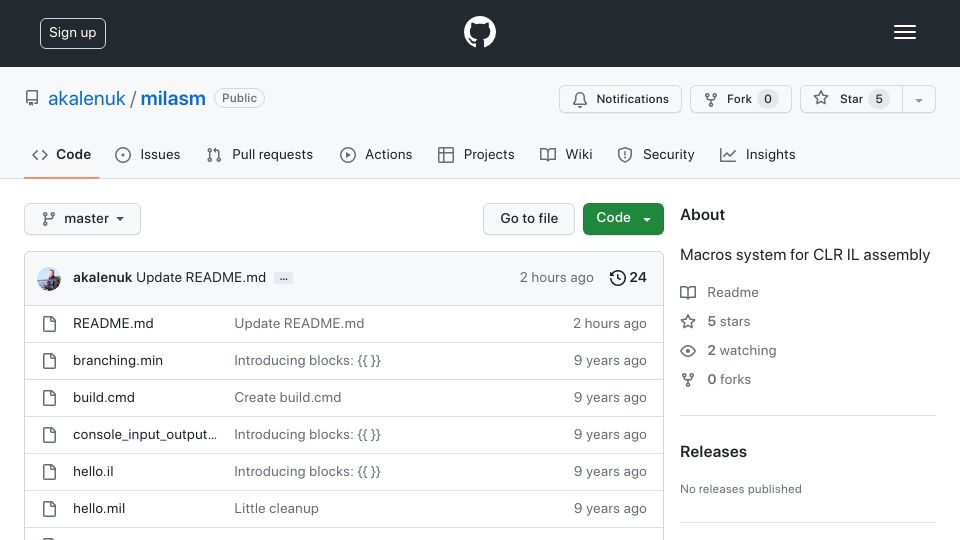
Task: Click the Releases heading link
Action: [x=713, y=452]
